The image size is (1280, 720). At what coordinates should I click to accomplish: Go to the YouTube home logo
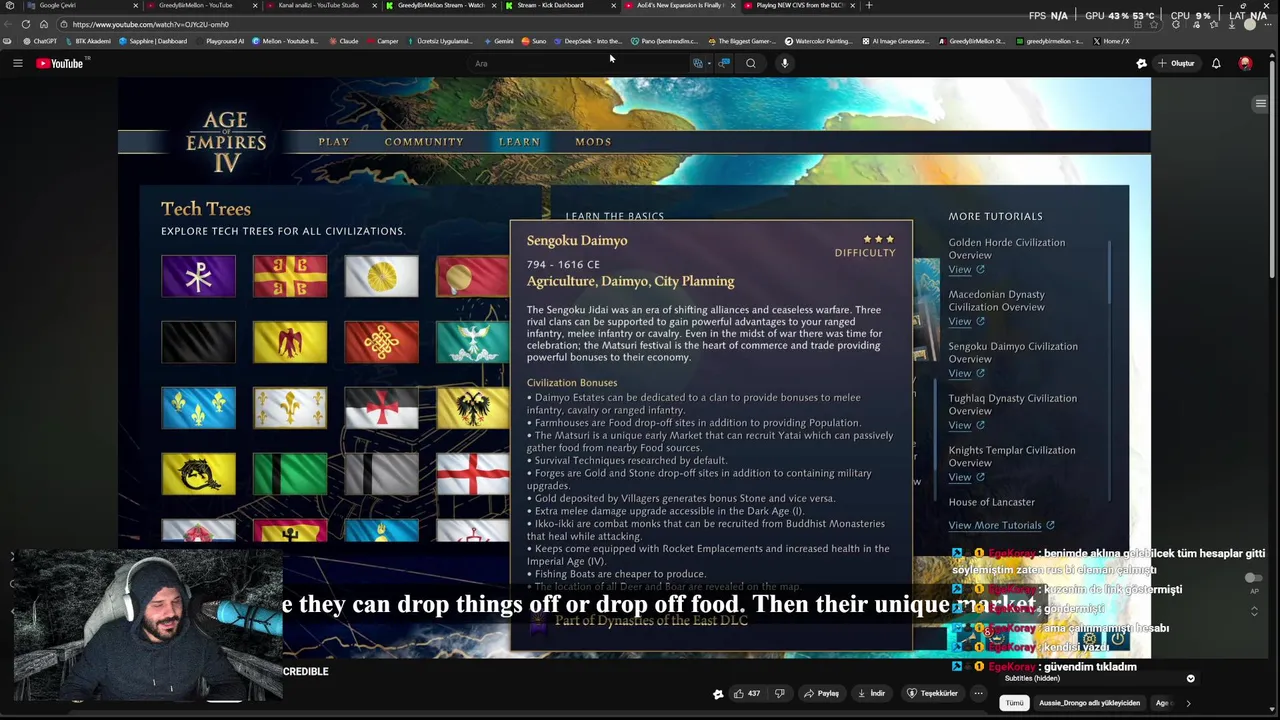(62, 63)
